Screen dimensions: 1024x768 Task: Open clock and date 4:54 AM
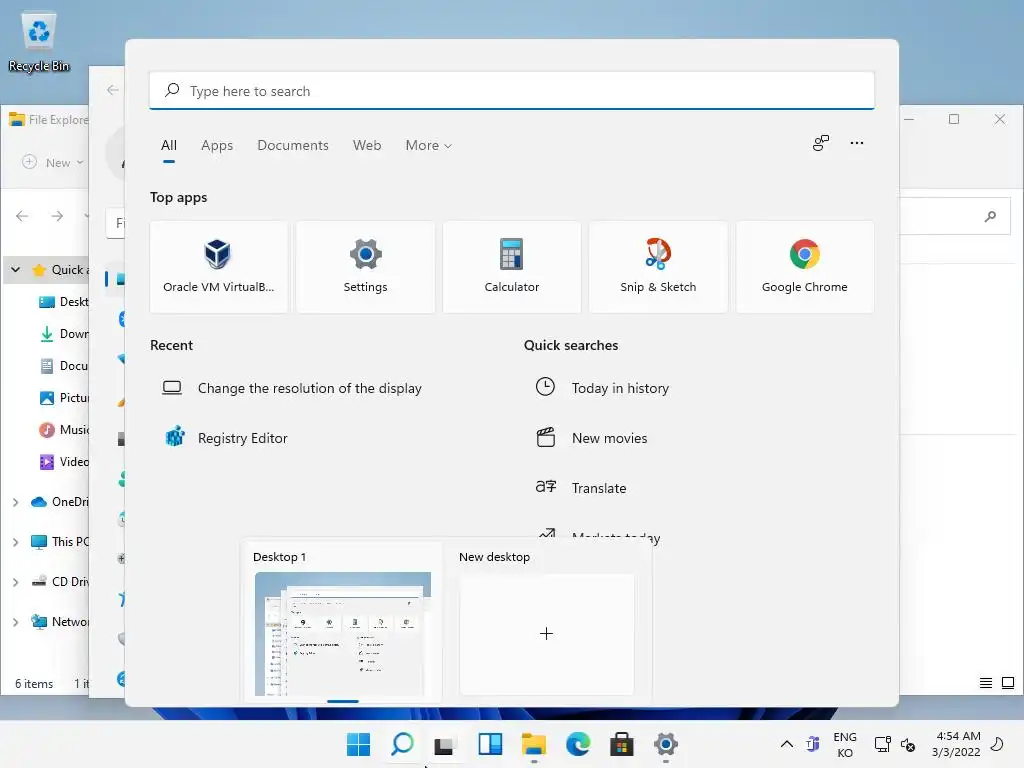[957, 744]
